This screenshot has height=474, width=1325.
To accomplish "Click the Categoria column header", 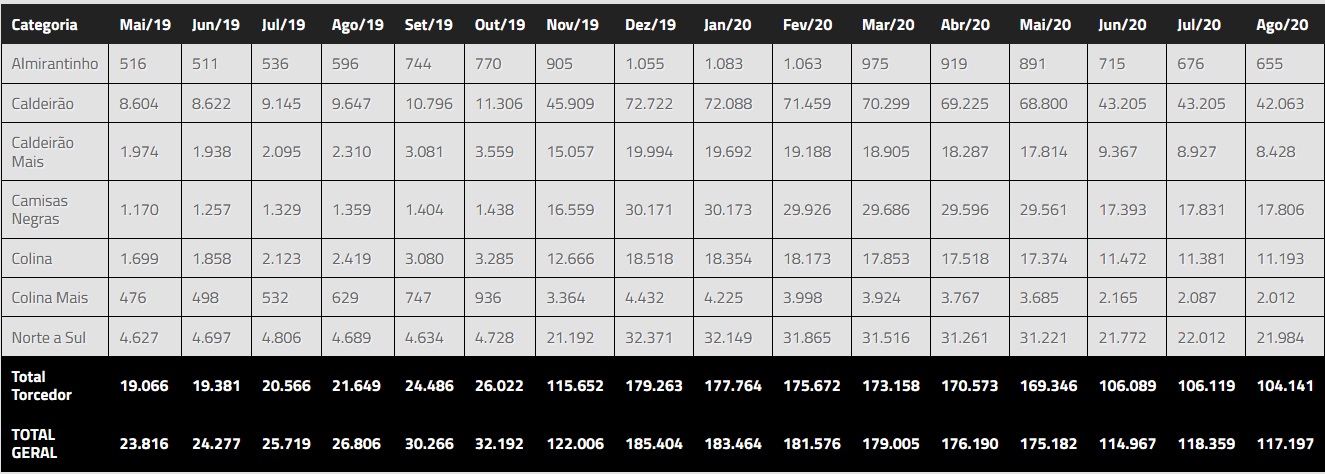I will point(44,25).
